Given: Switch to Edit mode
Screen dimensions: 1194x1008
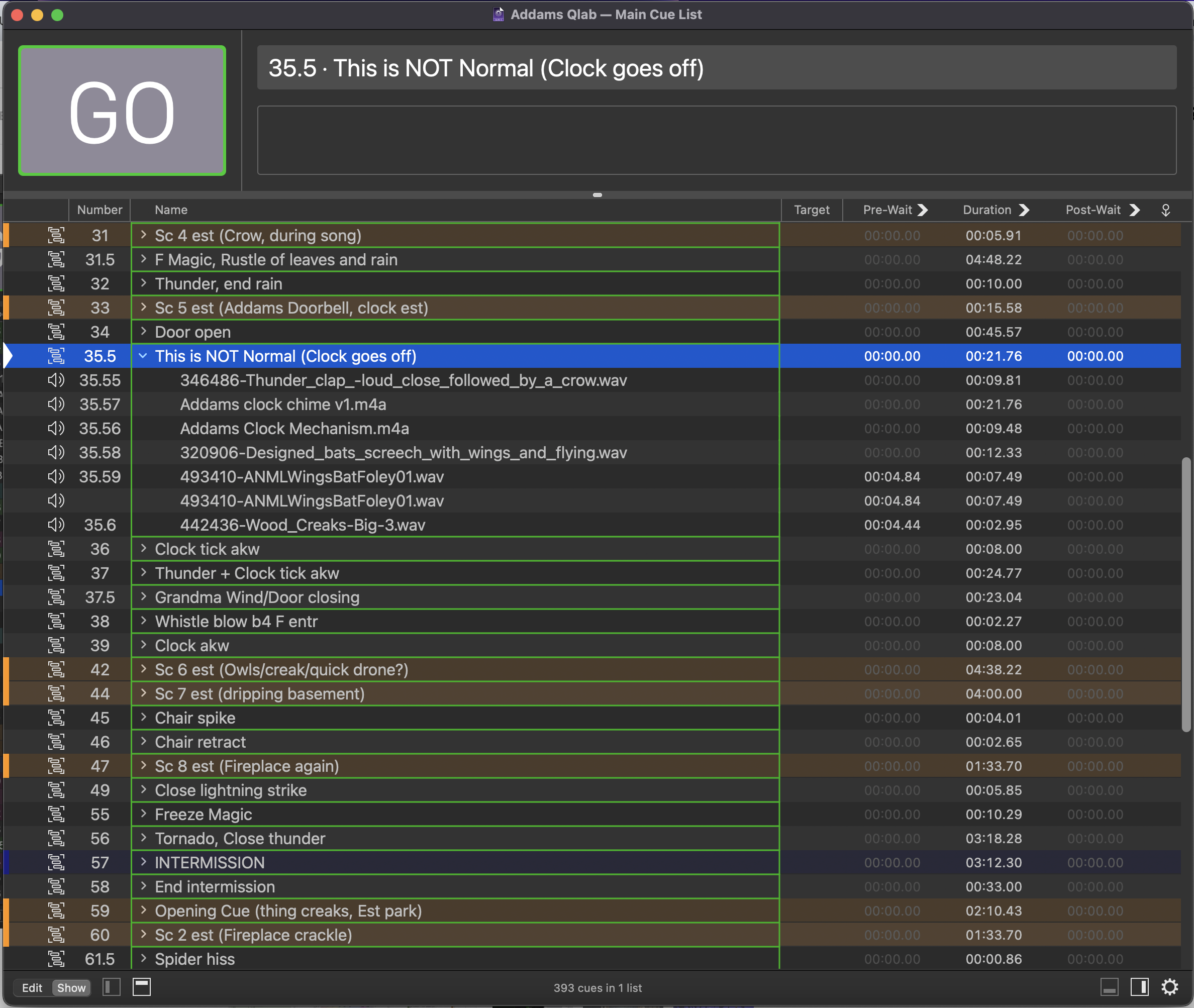Looking at the screenshot, I should pyautogui.click(x=32, y=988).
